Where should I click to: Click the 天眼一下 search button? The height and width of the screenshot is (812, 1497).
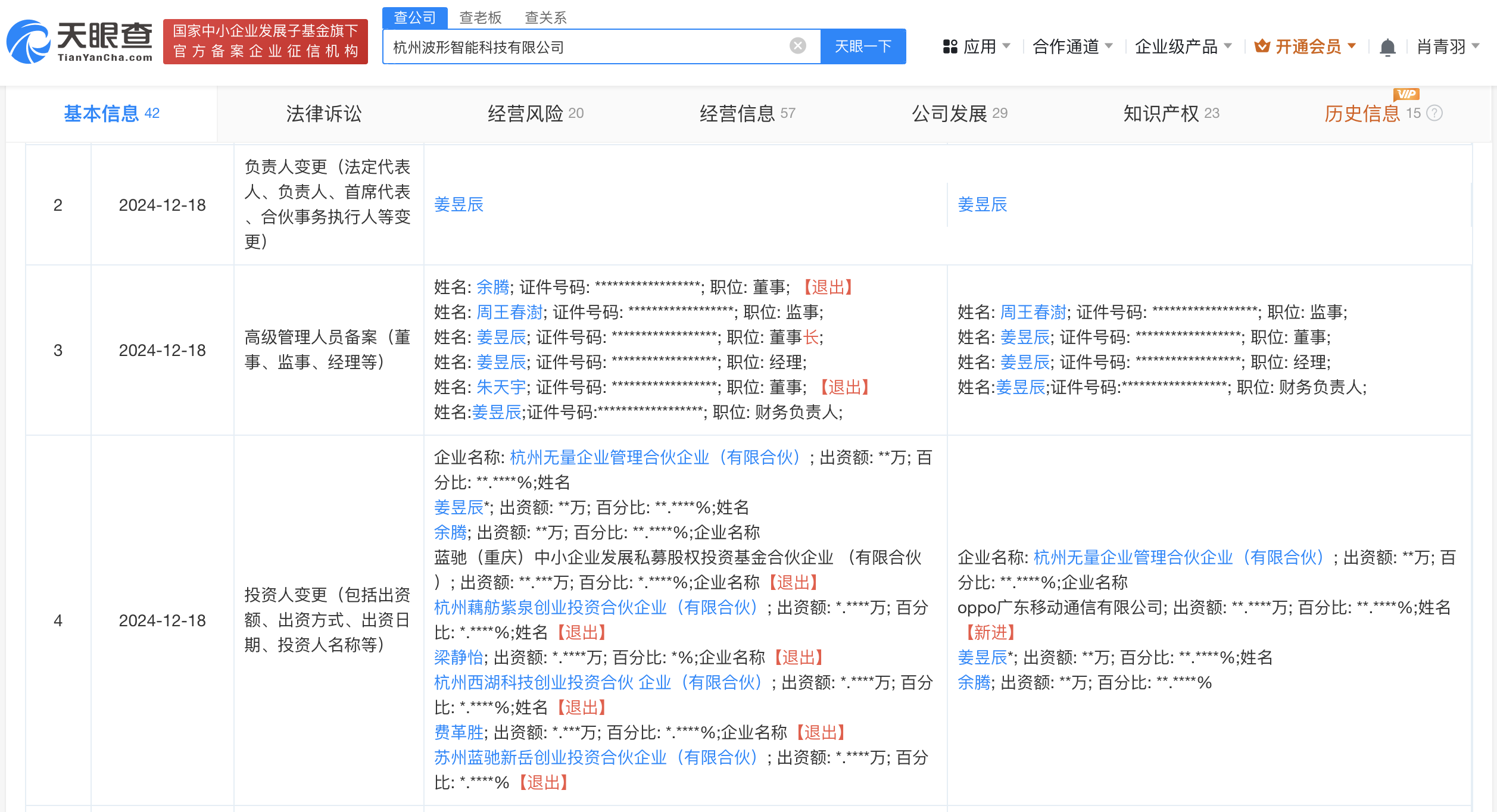coord(863,46)
